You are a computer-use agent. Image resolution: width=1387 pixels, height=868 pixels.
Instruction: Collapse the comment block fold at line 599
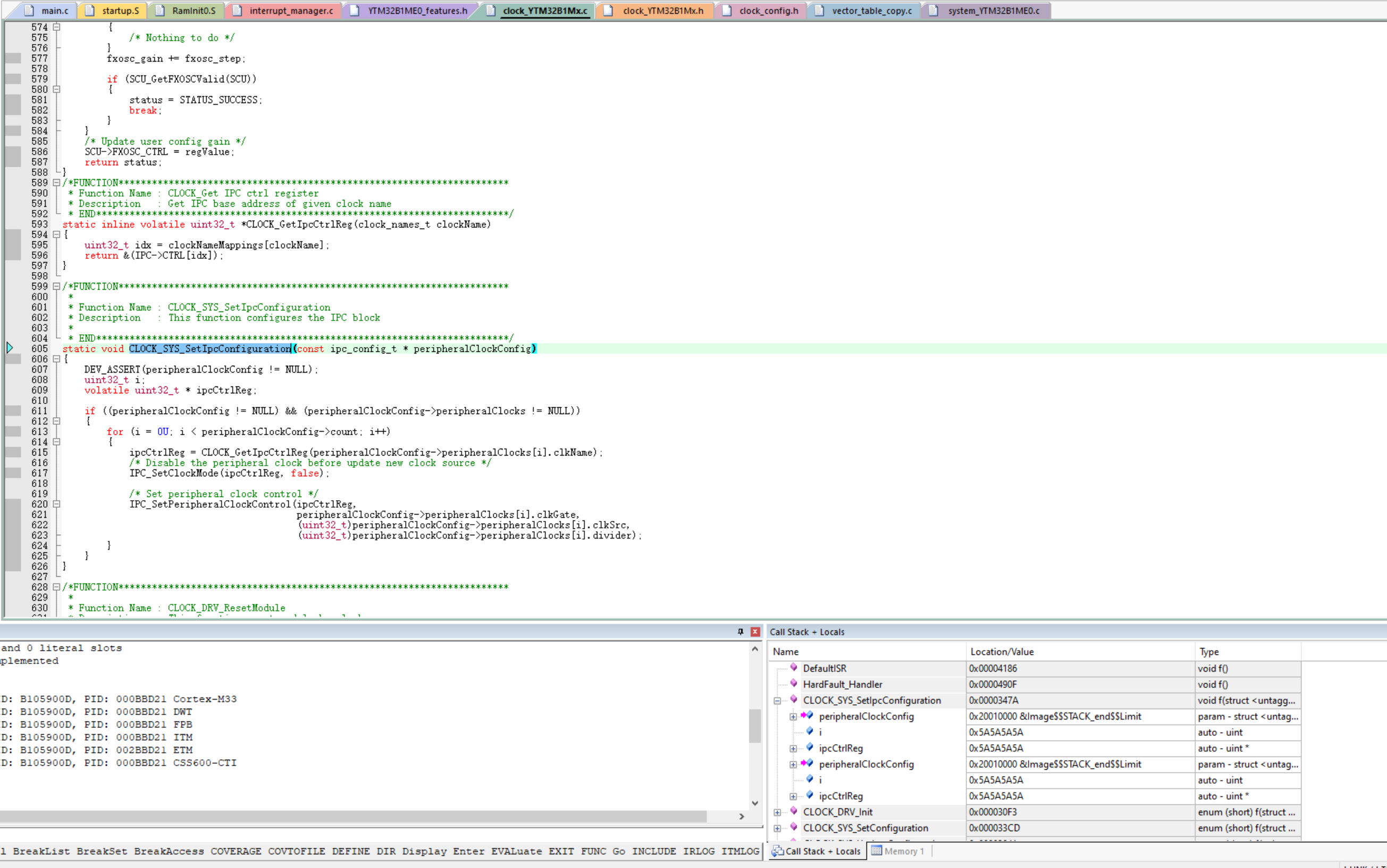[56, 286]
